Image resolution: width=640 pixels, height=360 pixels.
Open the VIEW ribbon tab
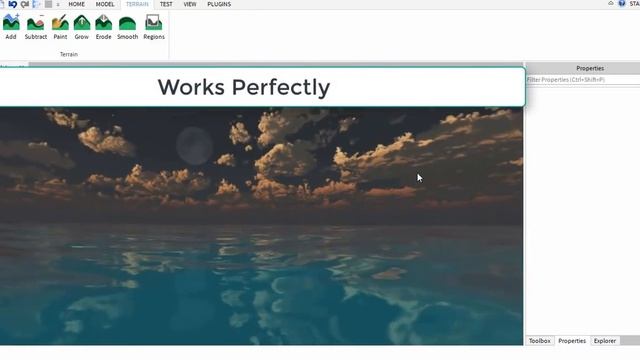click(190, 4)
